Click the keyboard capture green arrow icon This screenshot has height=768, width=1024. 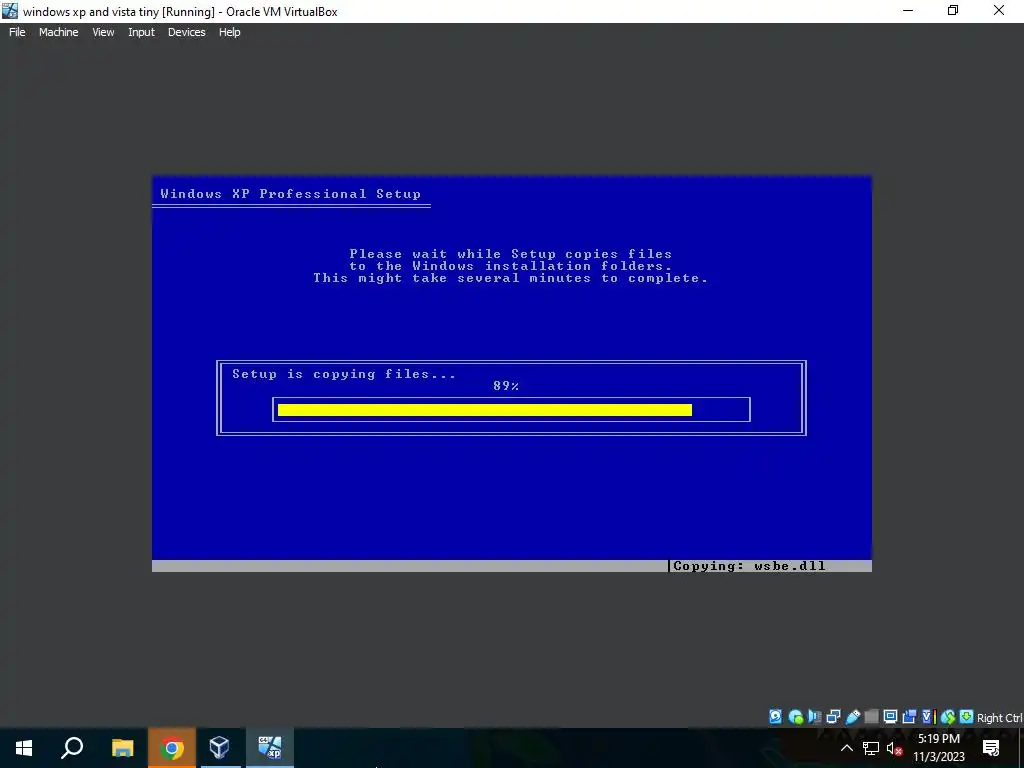[x=966, y=716]
